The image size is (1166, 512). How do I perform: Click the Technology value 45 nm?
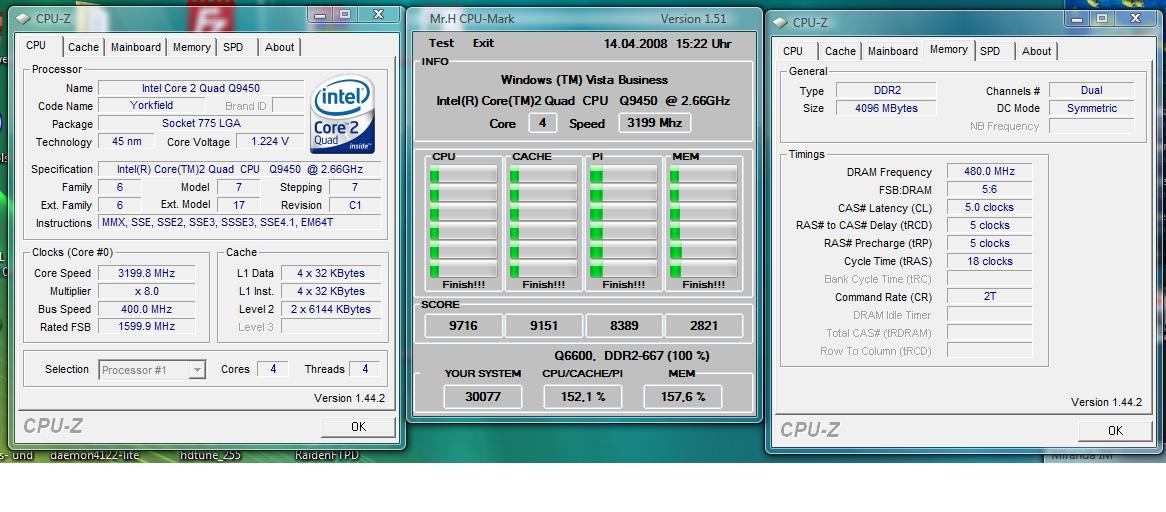(126, 141)
